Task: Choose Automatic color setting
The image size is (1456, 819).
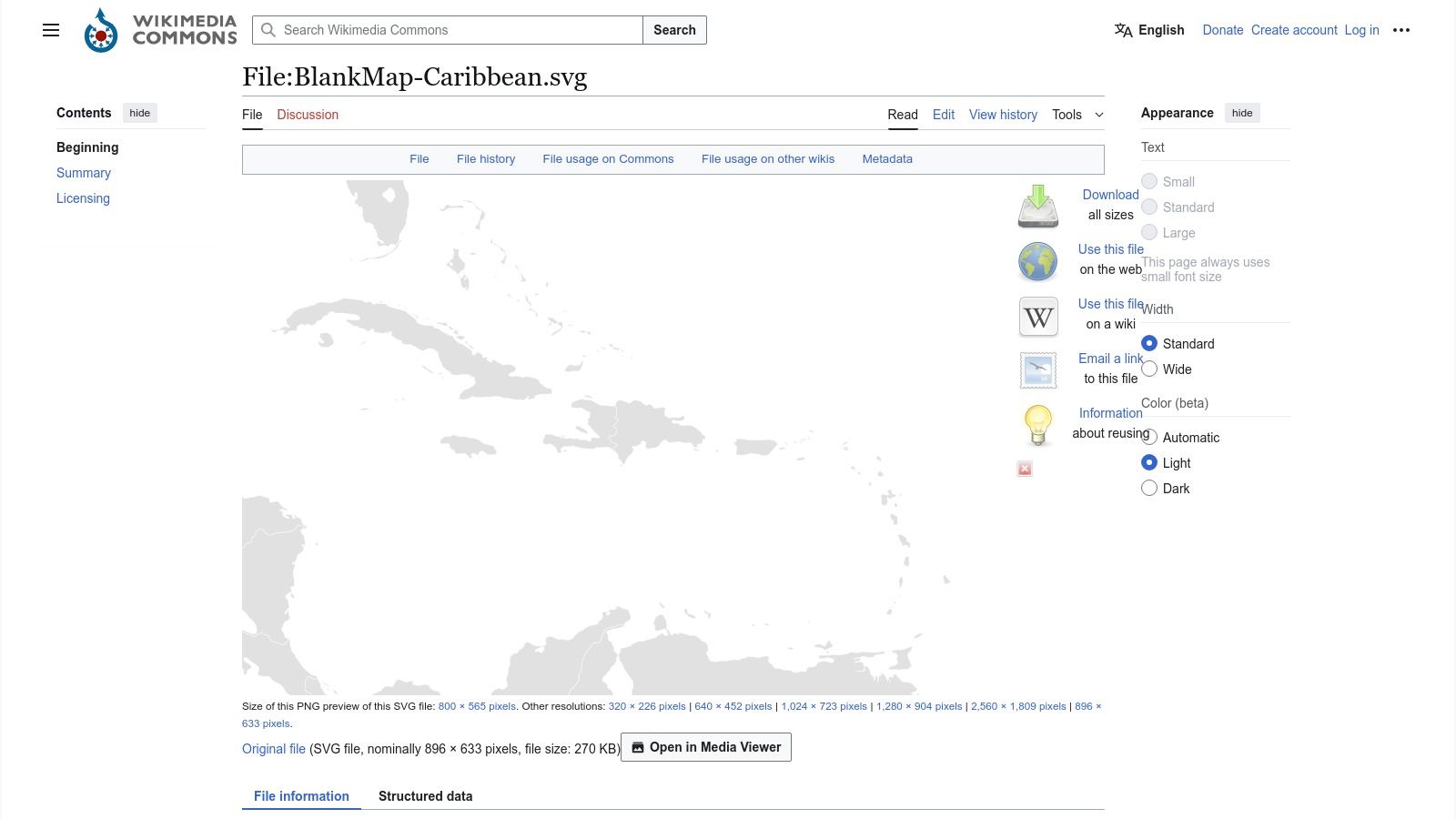Action: 1149,437
